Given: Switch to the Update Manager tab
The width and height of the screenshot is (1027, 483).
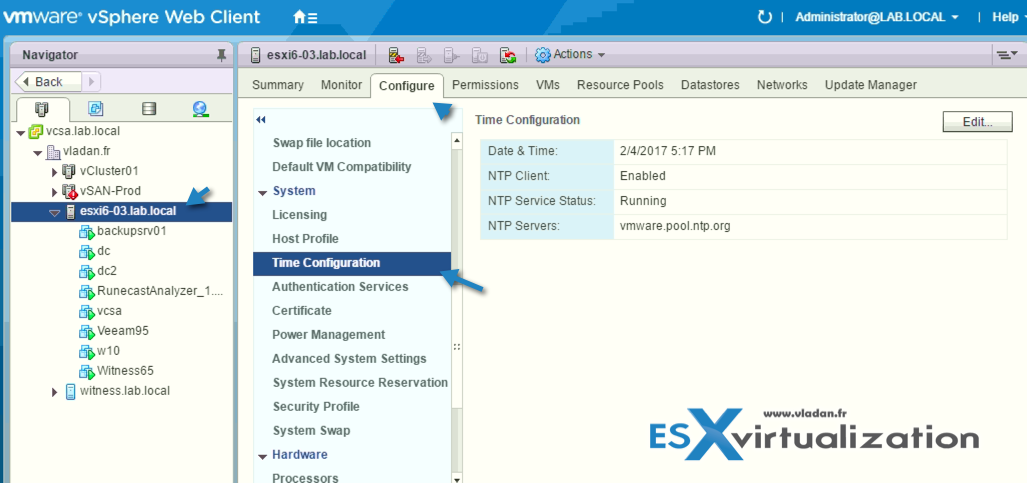Looking at the screenshot, I should click(x=870, y=85).
